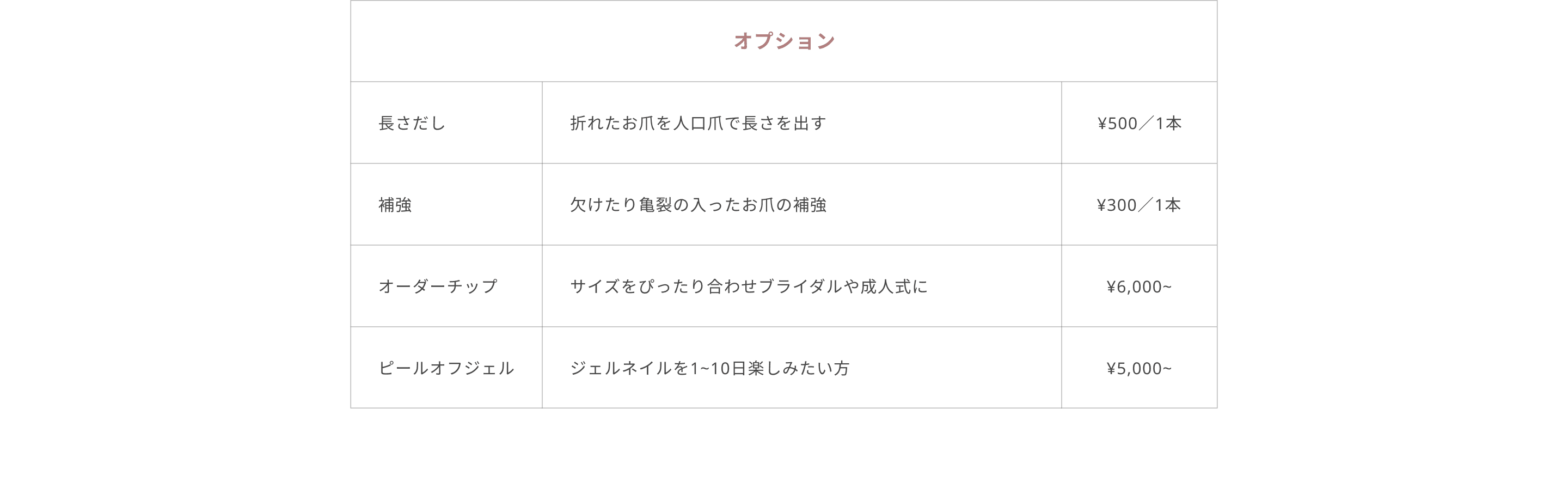Click the ¥5,000~ price

(1138, 368)
